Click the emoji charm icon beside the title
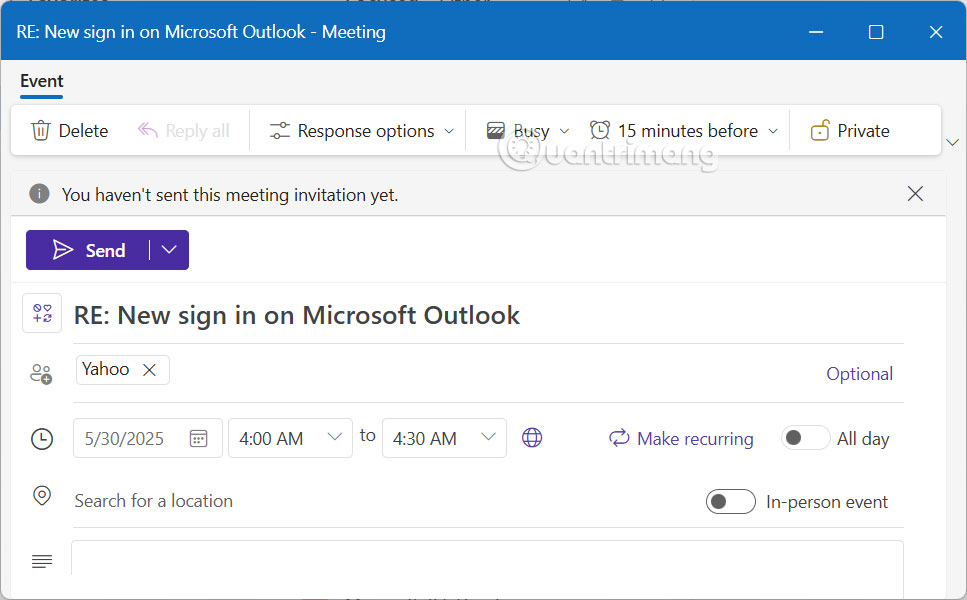 [x=42, y=313]
